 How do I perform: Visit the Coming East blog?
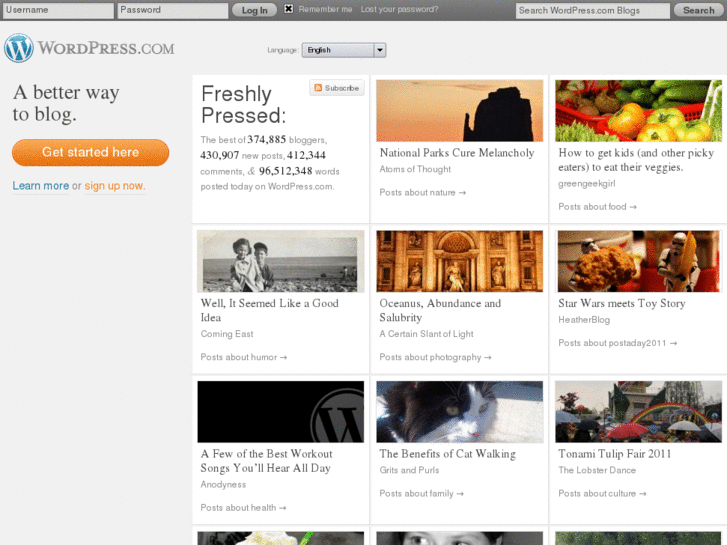point(227,334)
